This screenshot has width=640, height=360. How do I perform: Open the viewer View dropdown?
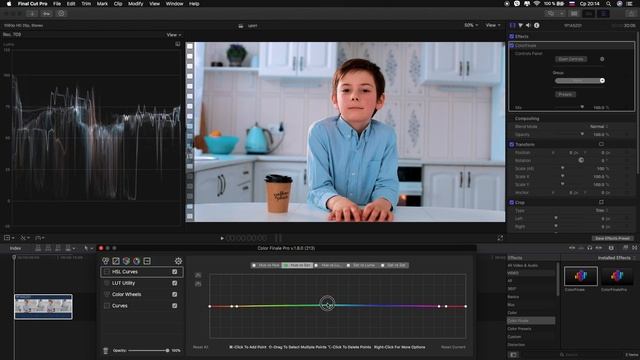click(493, 25)
